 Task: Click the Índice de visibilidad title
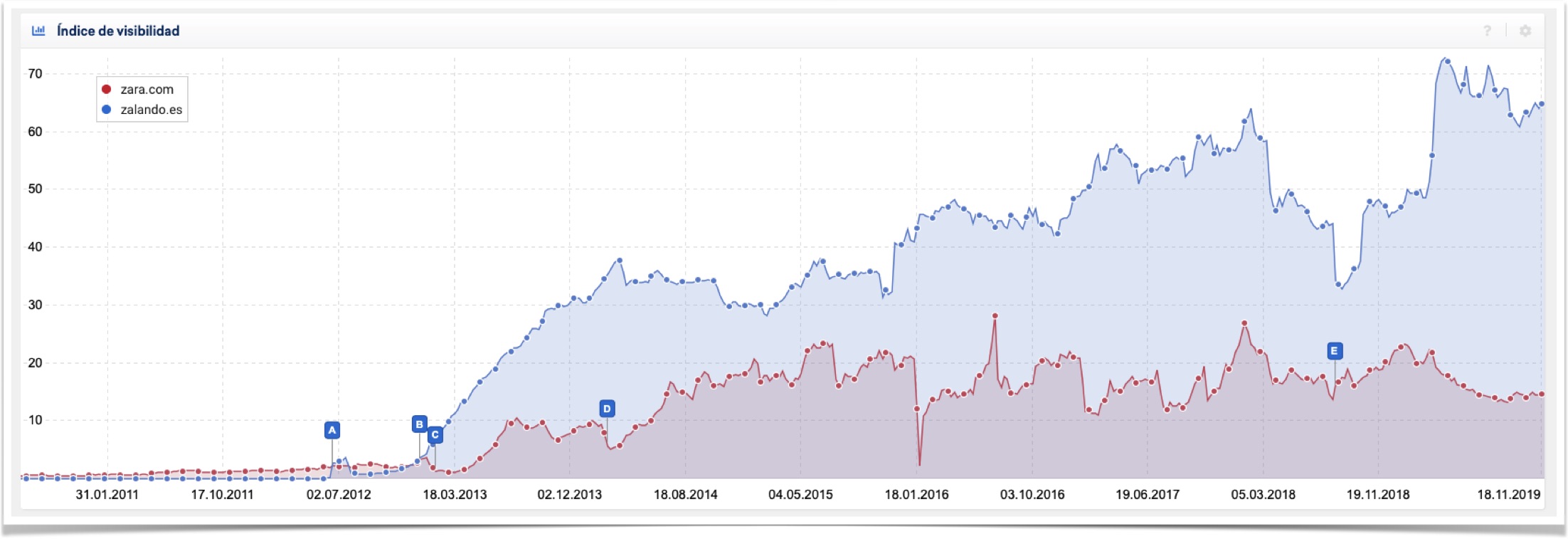(118, 31)
